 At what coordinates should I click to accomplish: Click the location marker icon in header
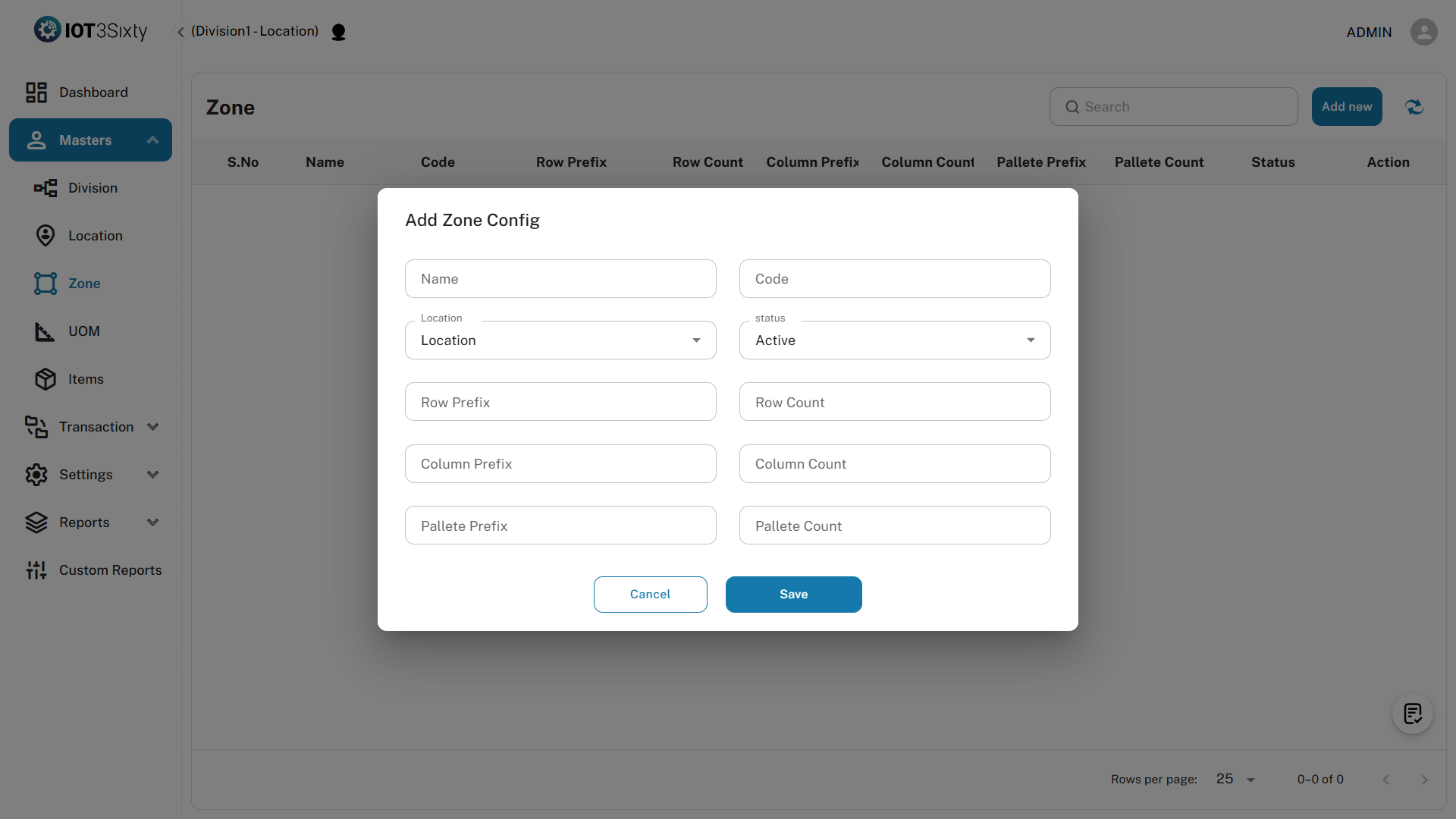[338, 32]
